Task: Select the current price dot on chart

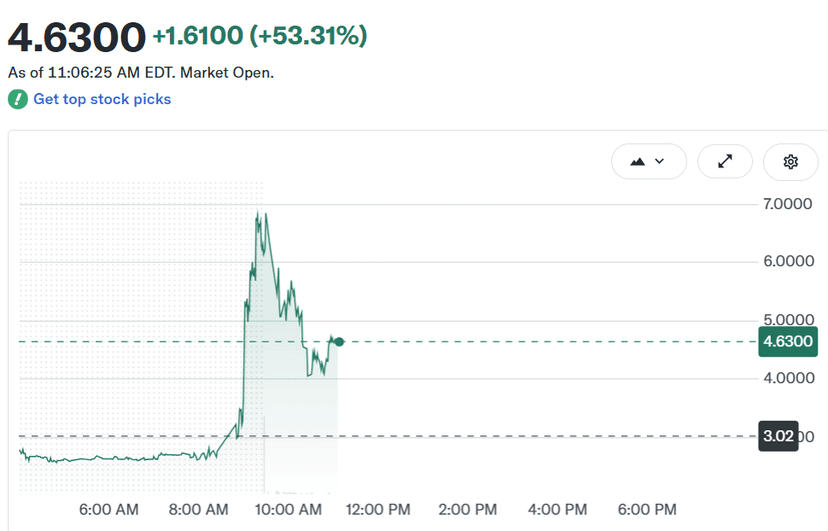Action: [339, 342]
